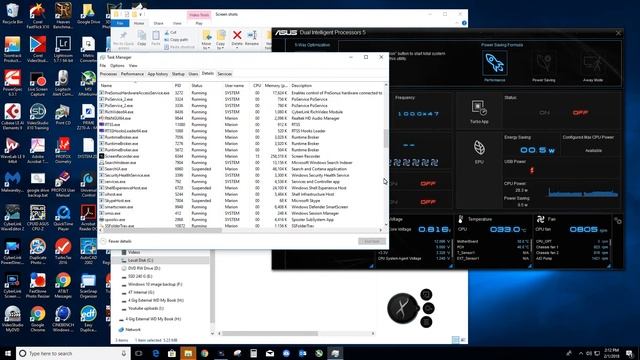Switch to the App history tab
Viewport: 640px width, 360px height.
pos(158,74)
